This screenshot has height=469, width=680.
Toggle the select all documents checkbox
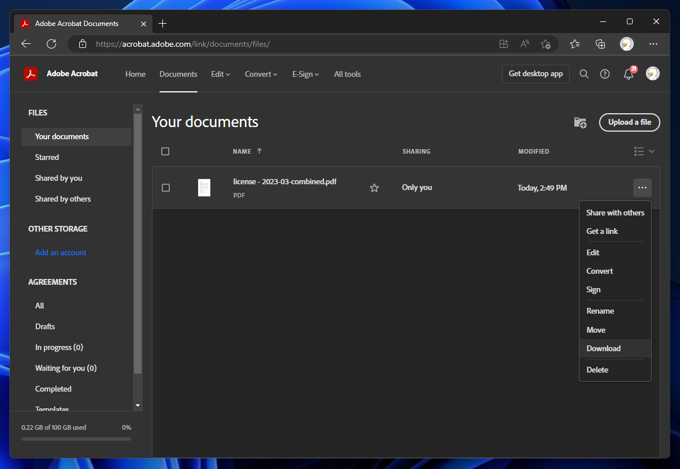pyautogui.click(x=165, y=152)
